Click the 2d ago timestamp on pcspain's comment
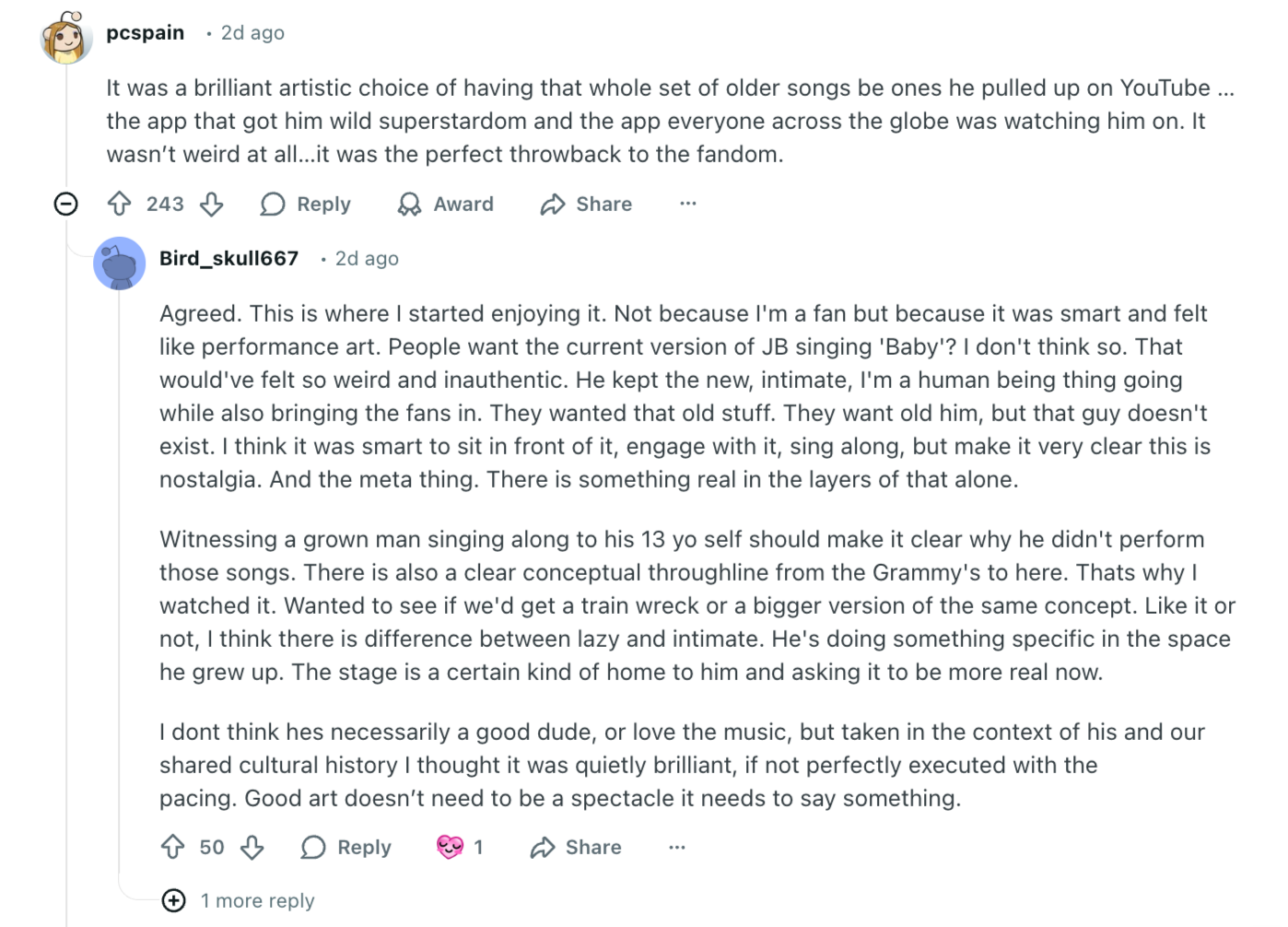This screenshot has height=927, width=1288. pyautogui.click(x=252, y=33)
